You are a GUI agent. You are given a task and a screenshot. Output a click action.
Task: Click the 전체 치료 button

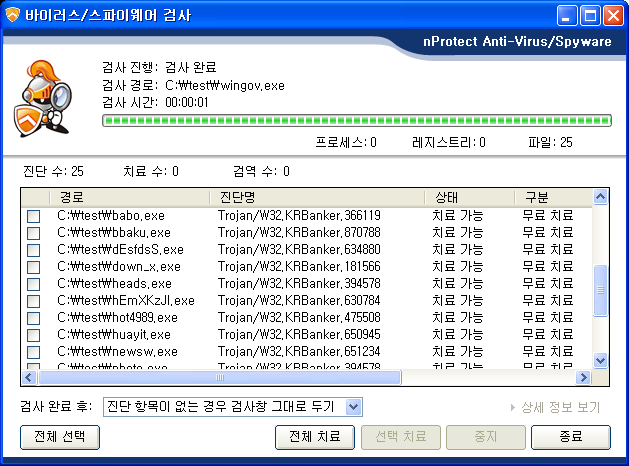(x=315, y=437)
